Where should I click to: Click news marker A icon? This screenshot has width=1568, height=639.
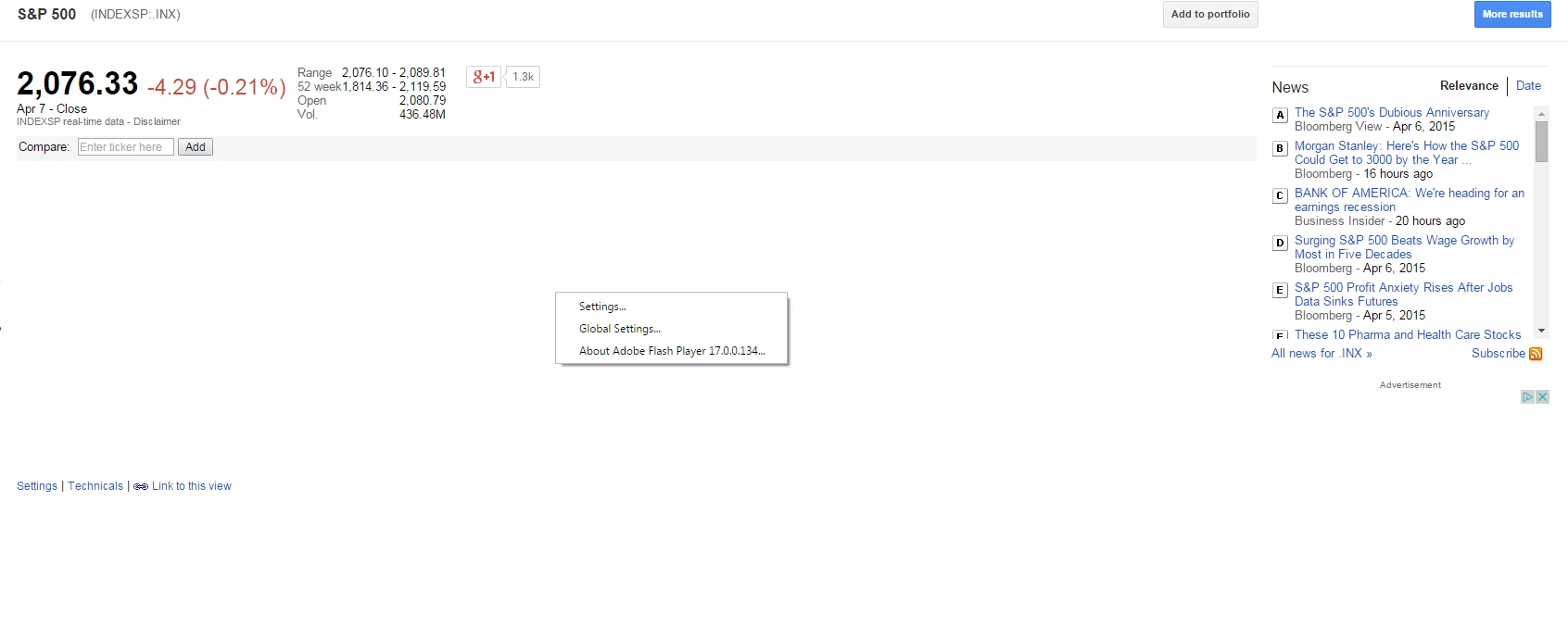point(1280,116)
